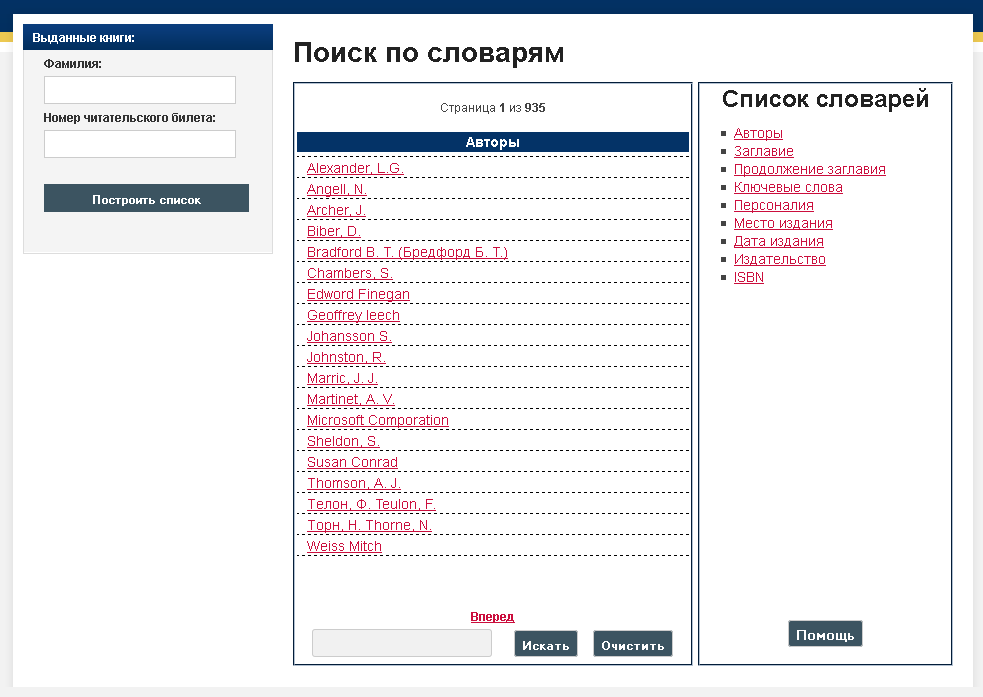Select the ISBN dictionary
Image resolution: width=983 pixels, height=697 pixels.
click(x=748, y=277)
